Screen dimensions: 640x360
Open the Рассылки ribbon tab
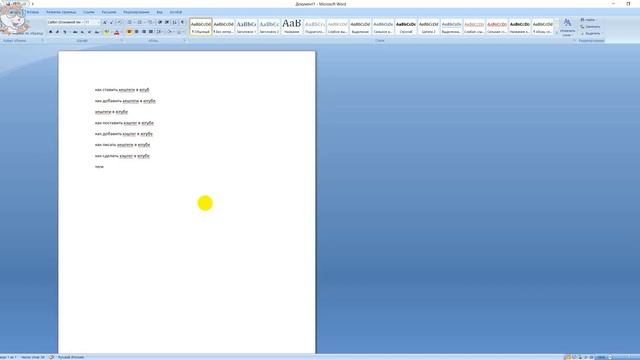pos(109,12)
